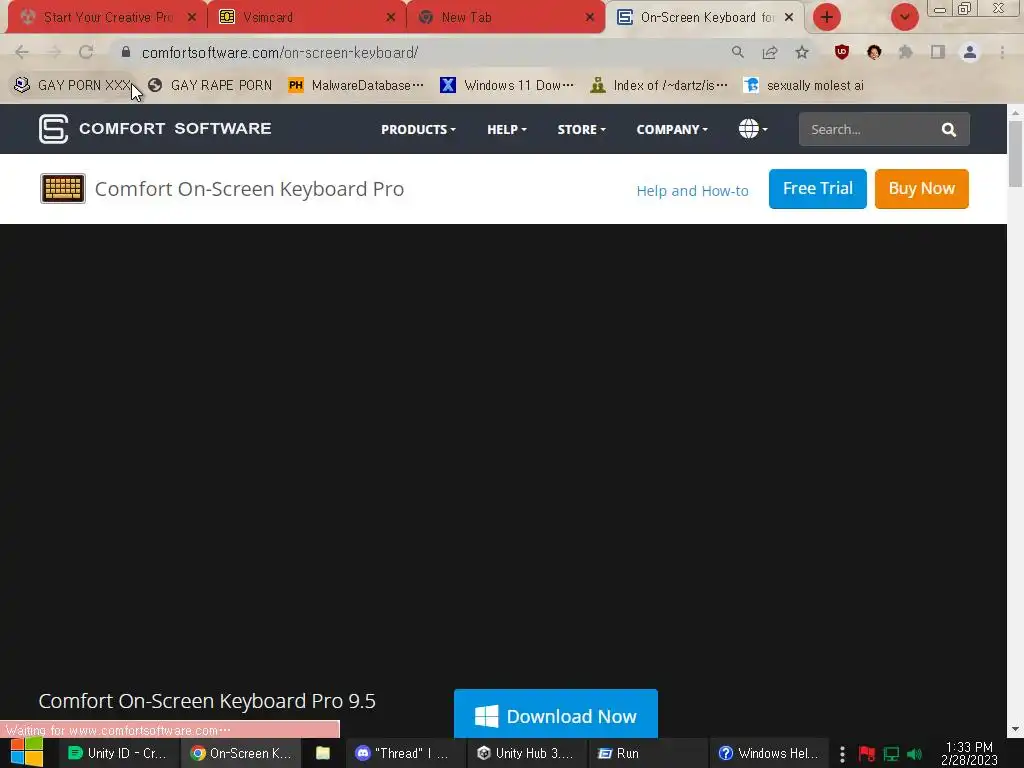Image resolution: width=1024 pixels, height=768 pixels.
Task: Open the MalwareDatabase bookmark
Action: tap(356, 85)
